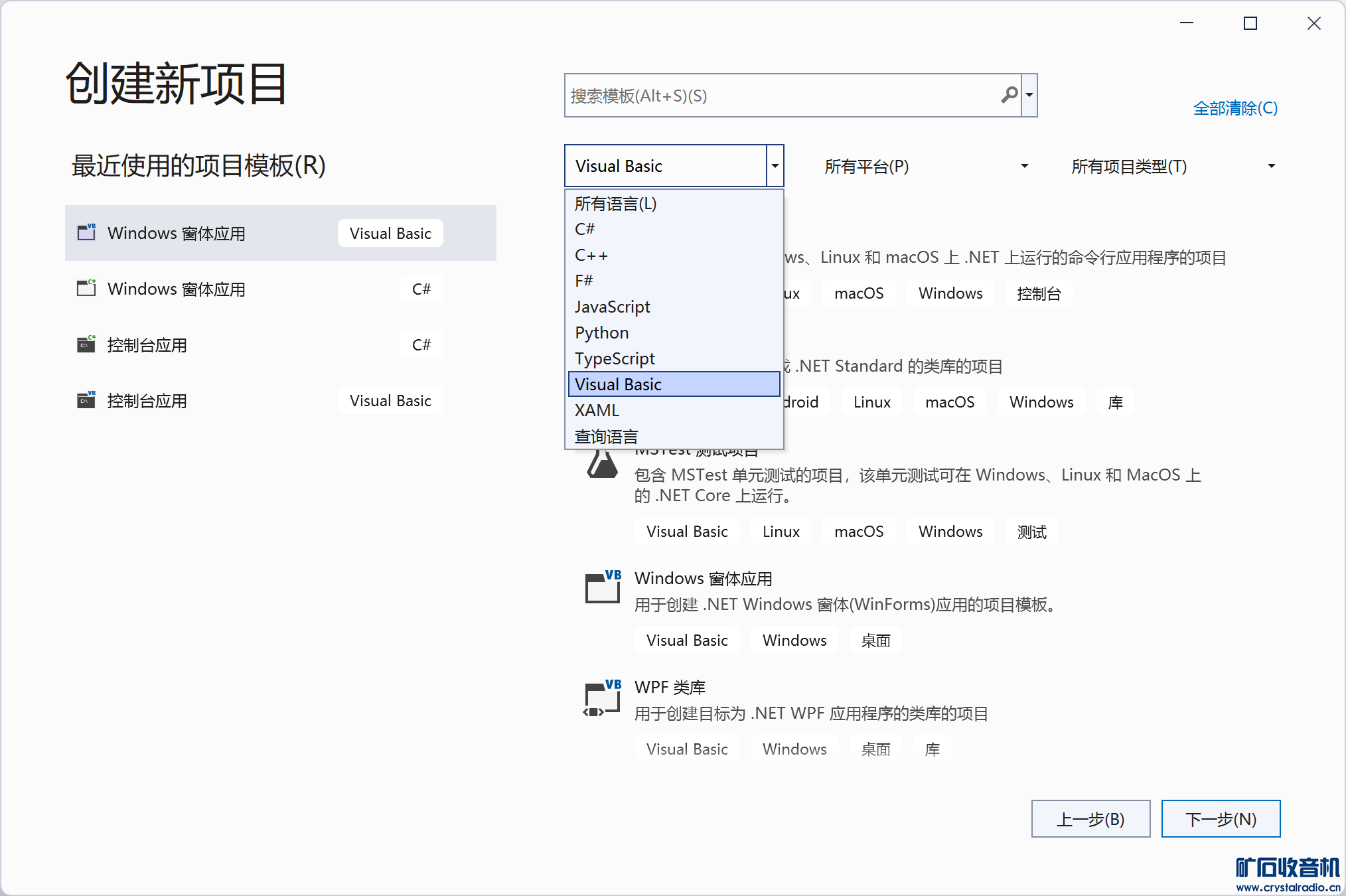This screenshot has width=1346, height=896.
Task: Collapse the Visual Basic language dropdown arrow
Action: (775, 166)
